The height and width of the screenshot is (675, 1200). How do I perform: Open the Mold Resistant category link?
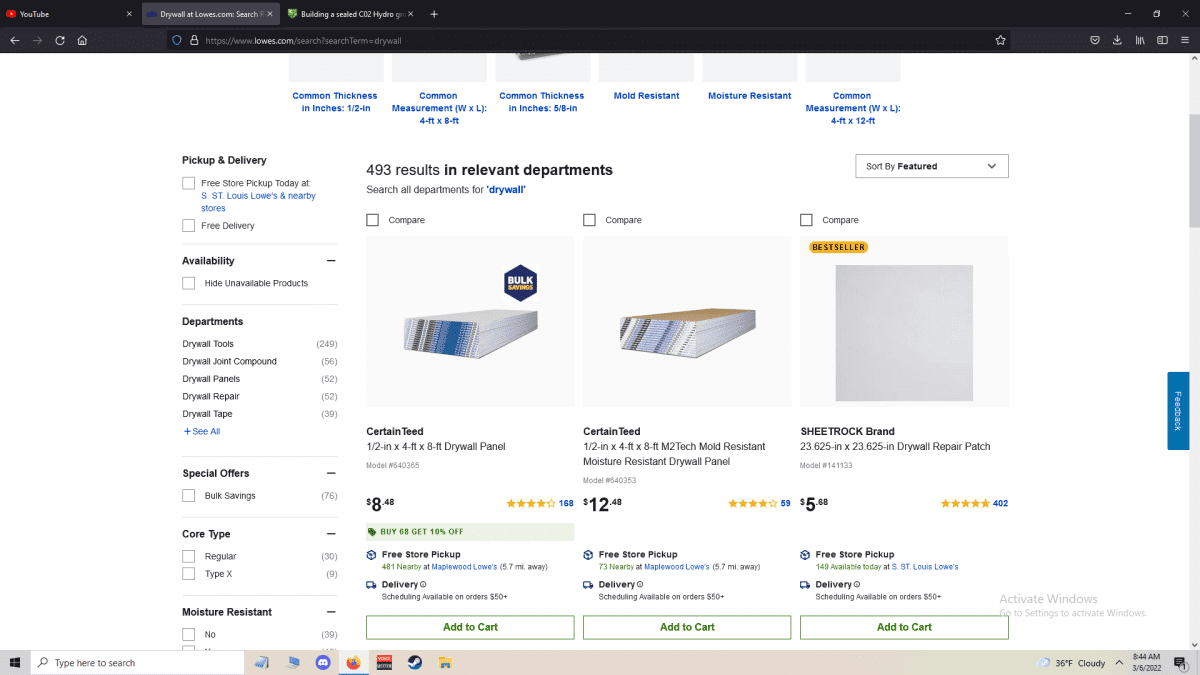[x=646, y=96]
